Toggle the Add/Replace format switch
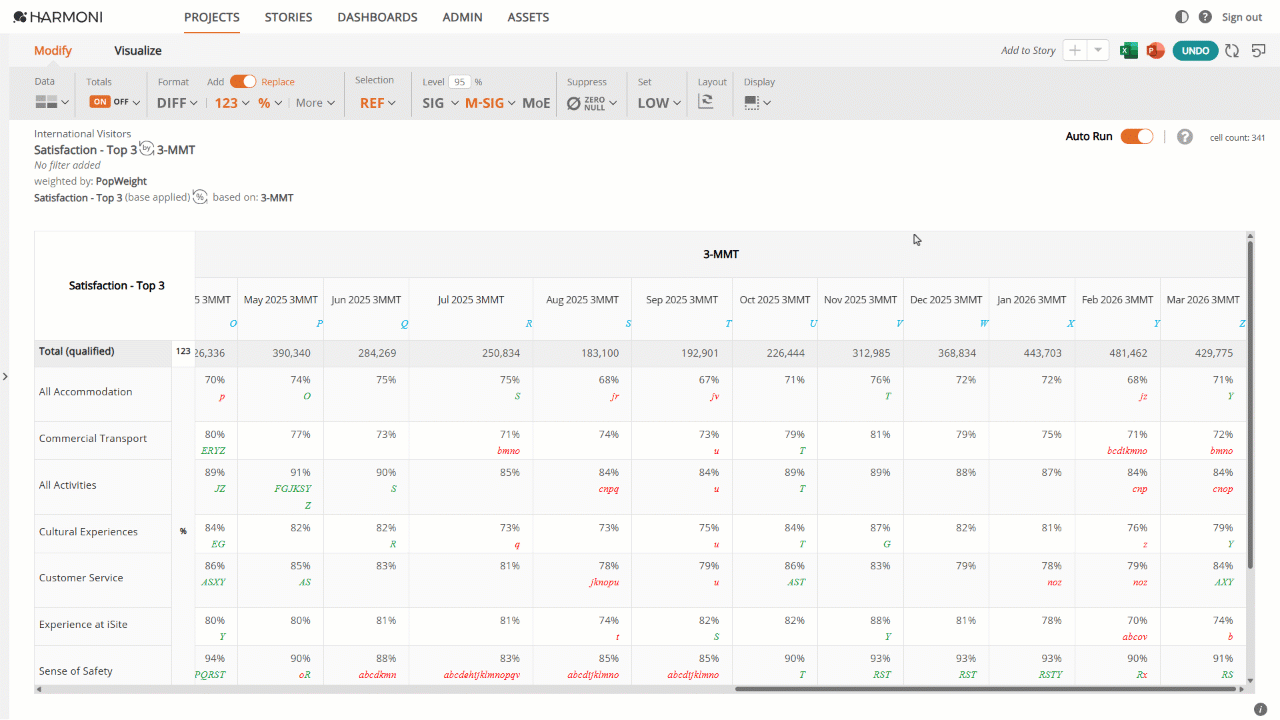Screen dimensions: 1280x720 tap(243, 82)
